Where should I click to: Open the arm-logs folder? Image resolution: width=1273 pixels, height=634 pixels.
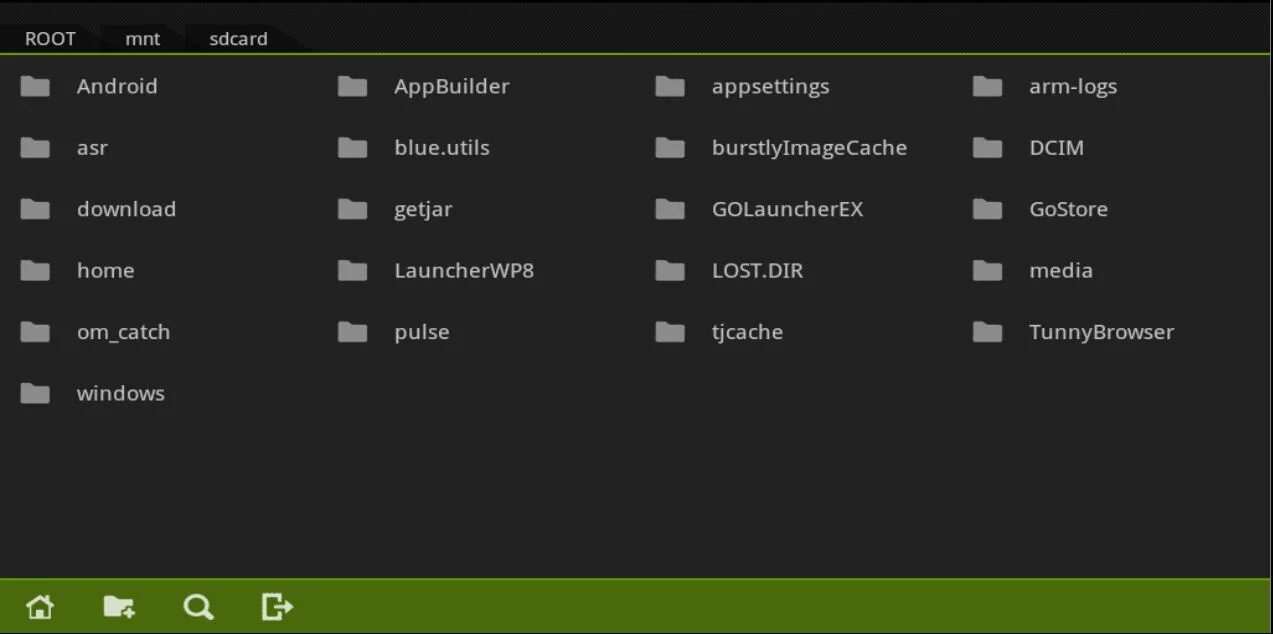pos(1072,87)
